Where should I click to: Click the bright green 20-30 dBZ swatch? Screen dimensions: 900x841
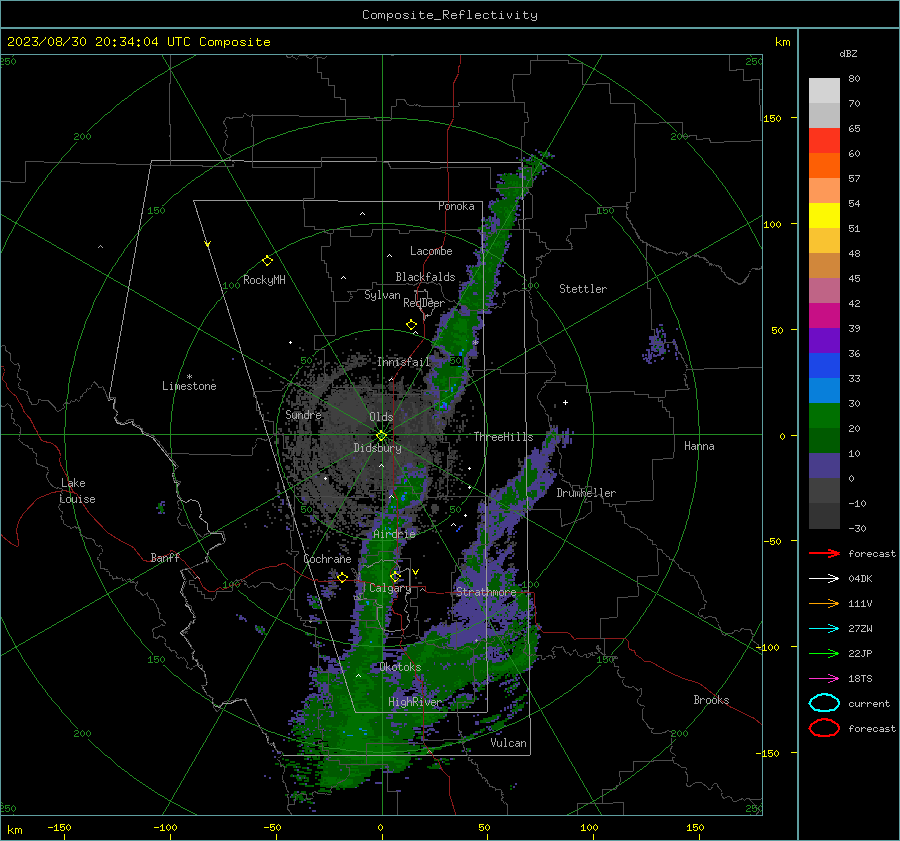point(824,416)
